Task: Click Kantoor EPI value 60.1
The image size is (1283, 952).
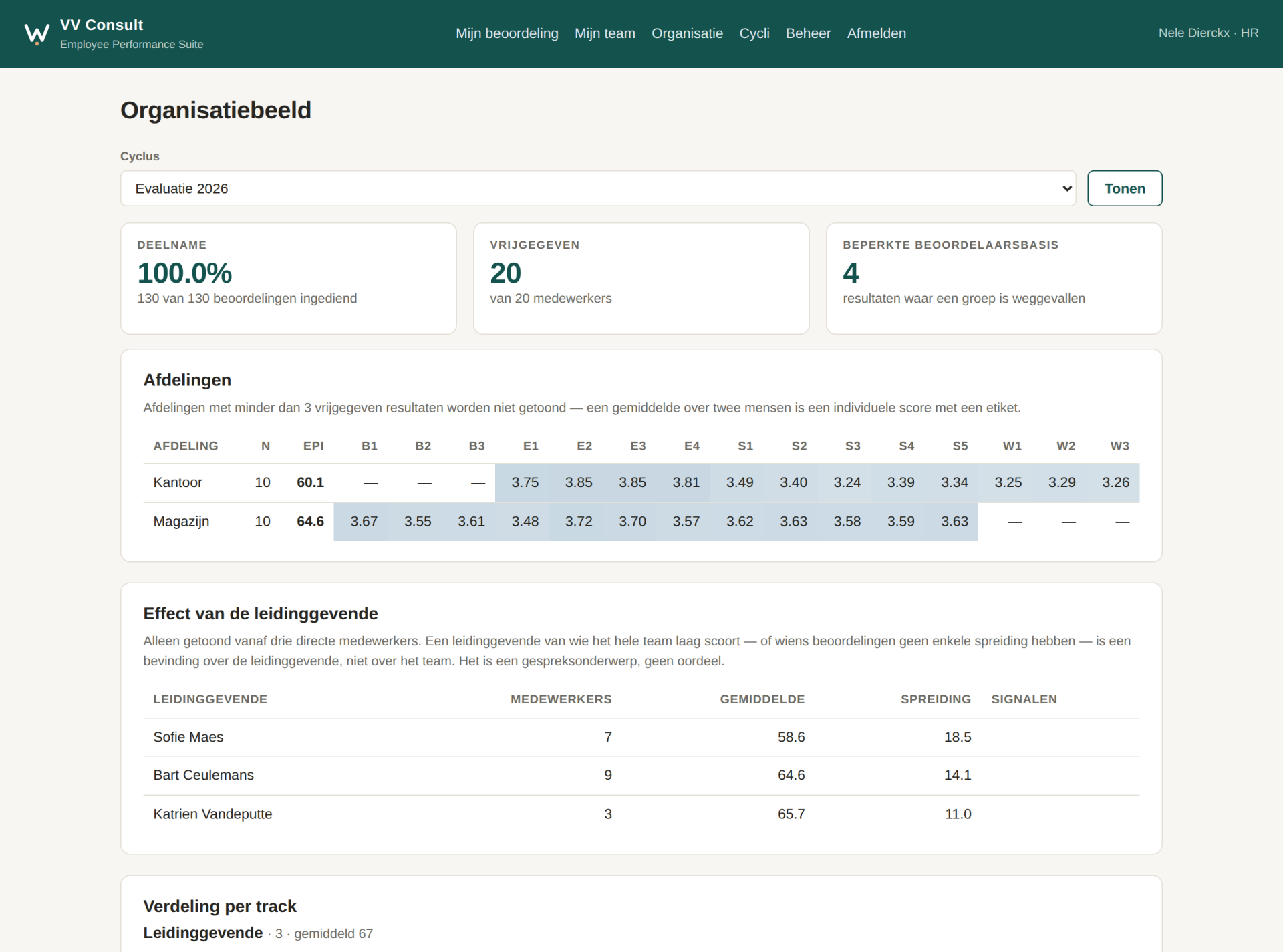Action: (x=310, y=482)
